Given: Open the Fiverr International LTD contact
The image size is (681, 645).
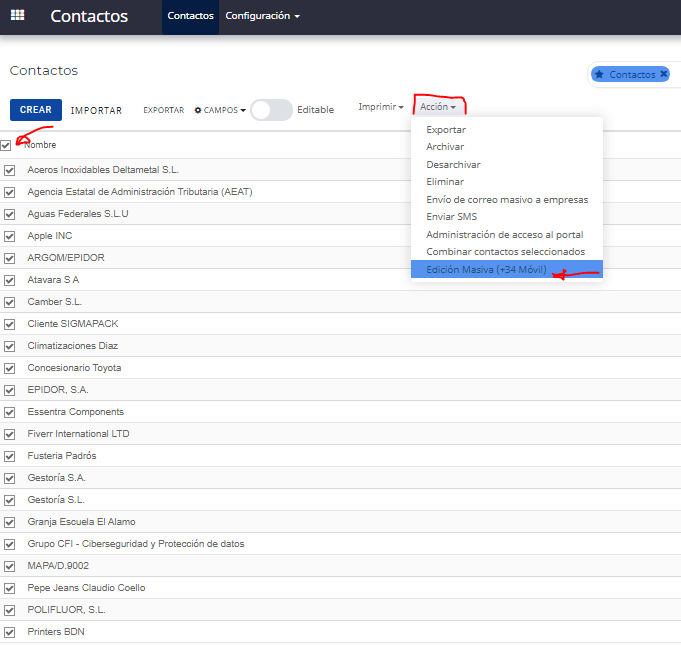Looking at the screenshot, I should coord(78,434).
